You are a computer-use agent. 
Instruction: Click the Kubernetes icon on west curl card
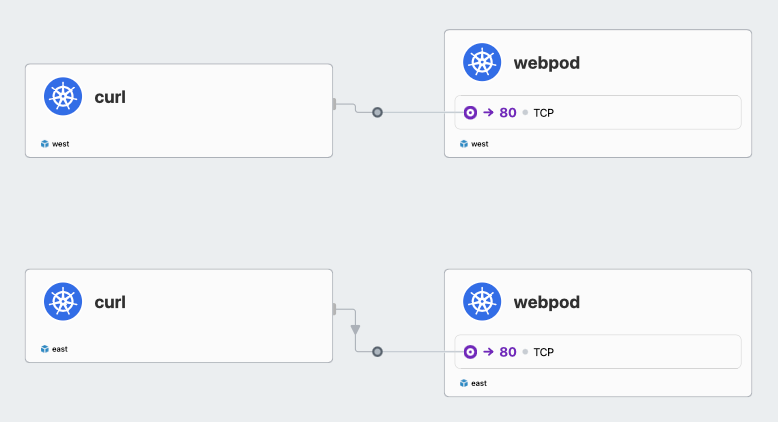(x=63, y=96)
